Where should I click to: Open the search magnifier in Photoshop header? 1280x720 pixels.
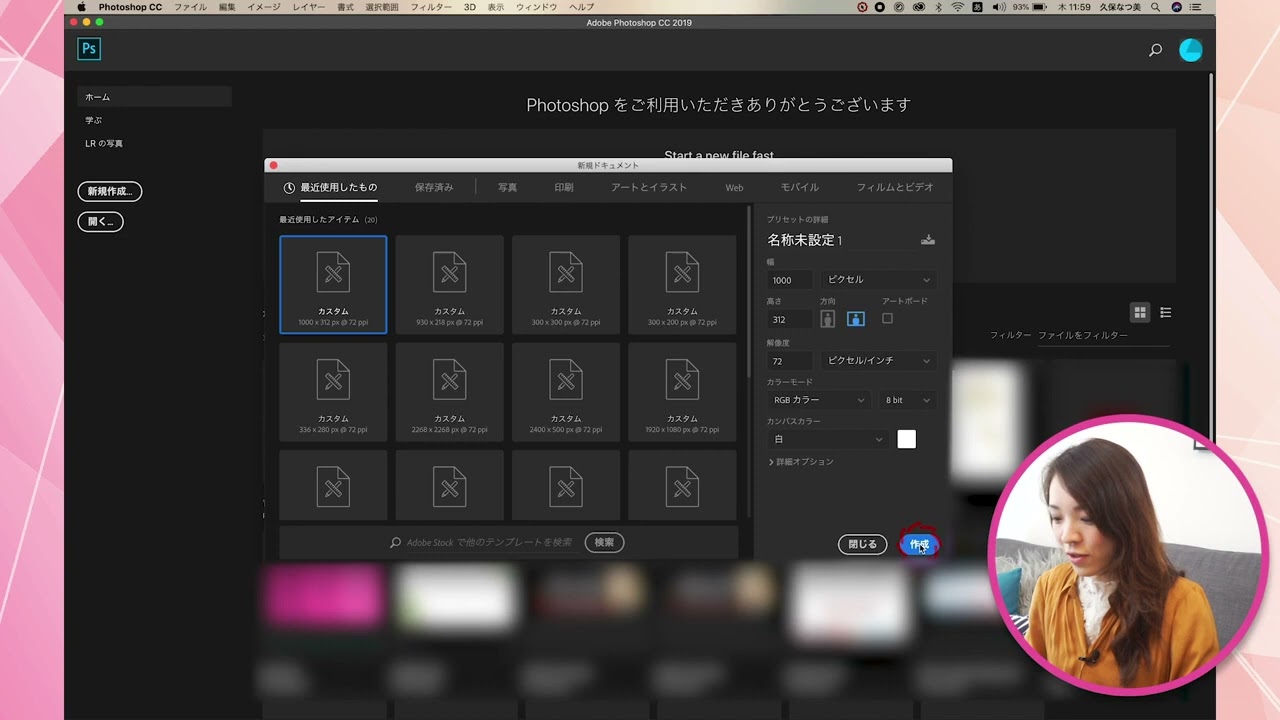[1155, 50]
